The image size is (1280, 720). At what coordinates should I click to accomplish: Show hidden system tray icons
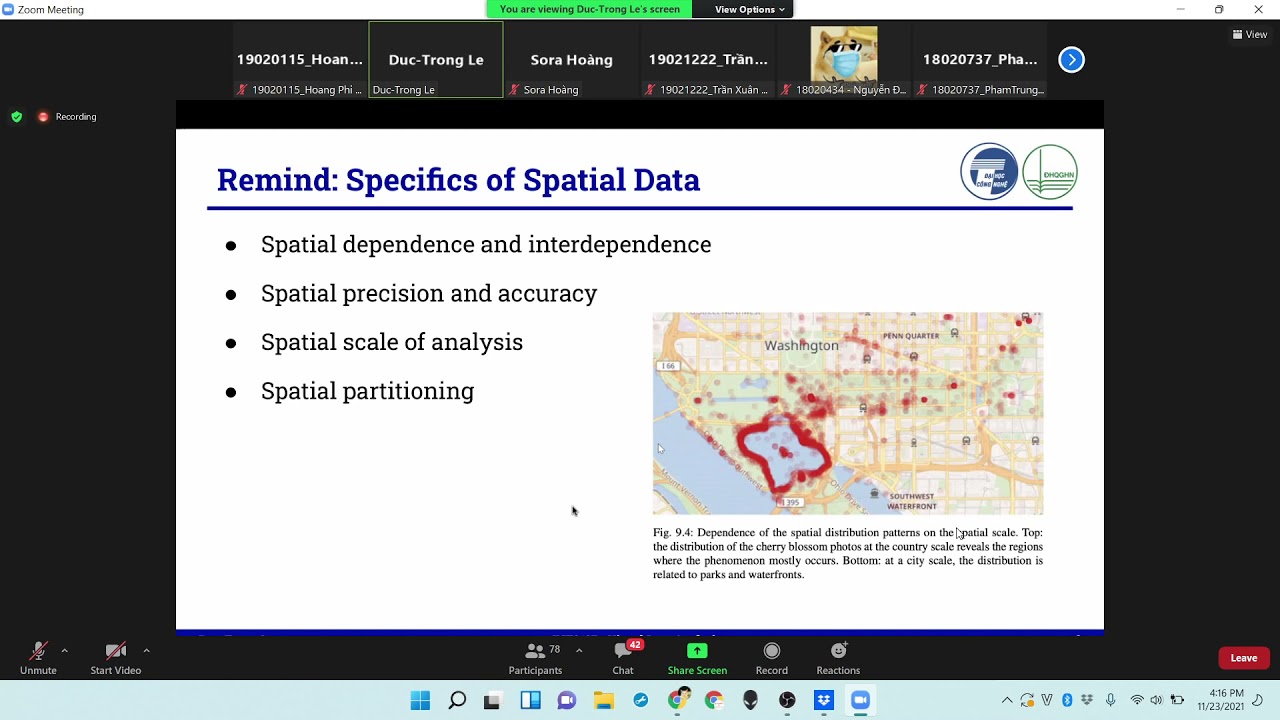[1007, 700]
